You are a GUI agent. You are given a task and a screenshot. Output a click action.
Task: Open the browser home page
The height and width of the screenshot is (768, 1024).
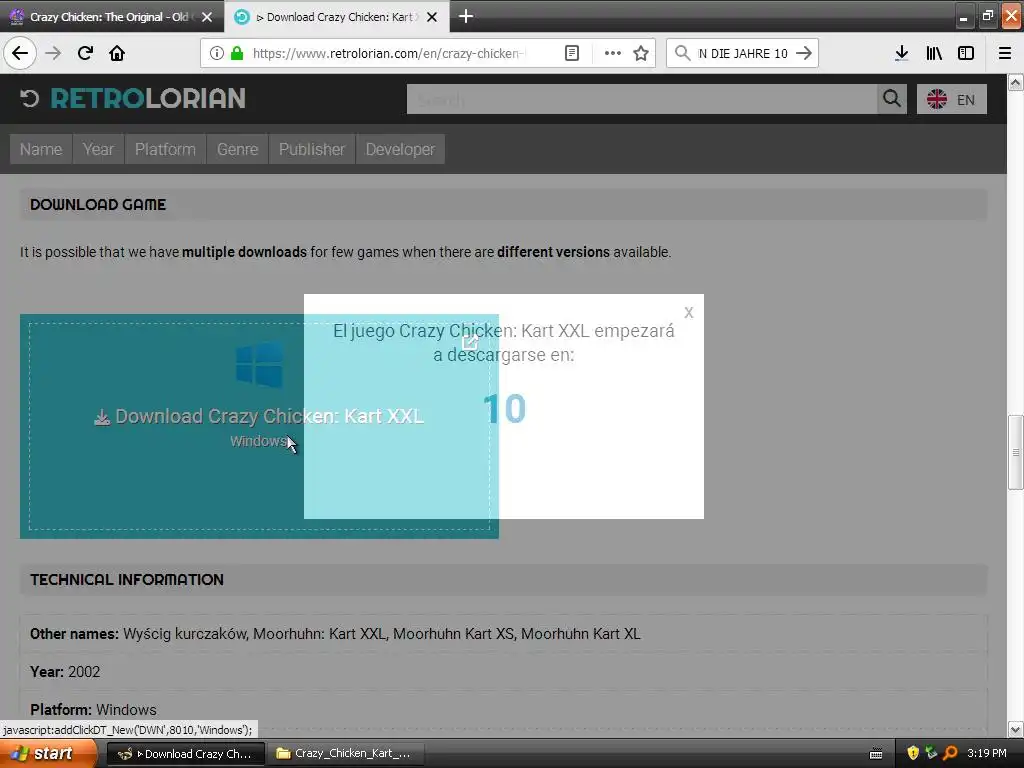tap(117, 53)
